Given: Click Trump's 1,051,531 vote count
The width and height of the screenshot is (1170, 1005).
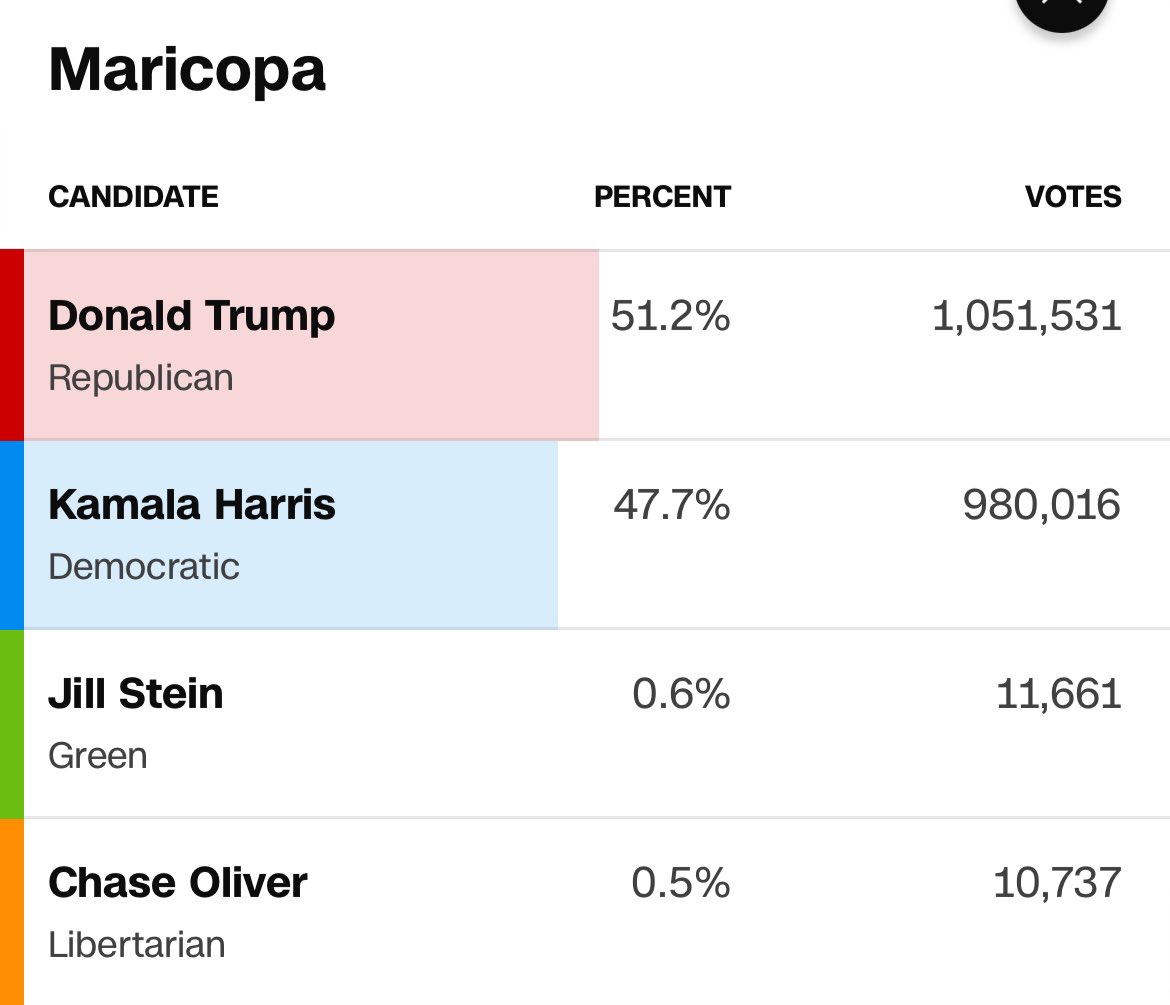Looking at the screenshot, I should tap(1026, 316).
